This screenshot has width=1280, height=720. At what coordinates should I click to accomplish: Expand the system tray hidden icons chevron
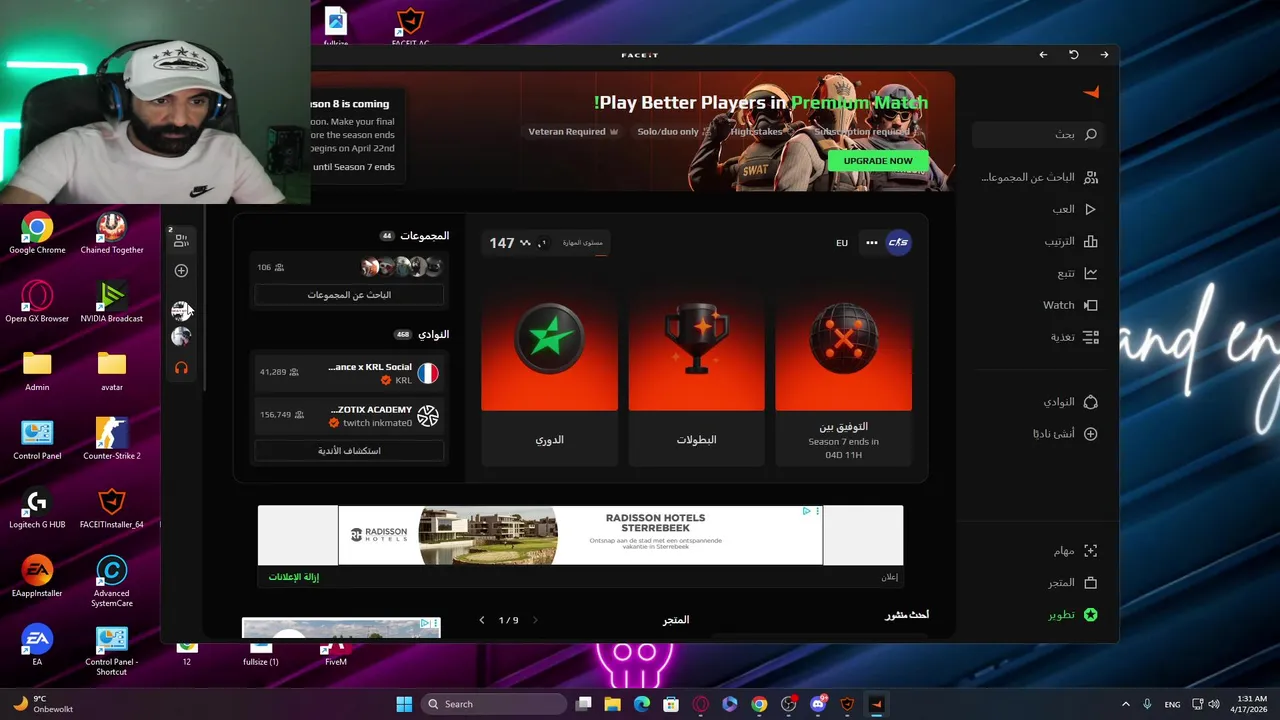1125,704
